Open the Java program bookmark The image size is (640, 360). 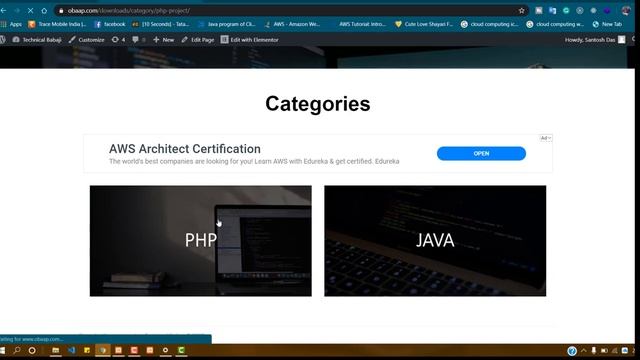227,24
